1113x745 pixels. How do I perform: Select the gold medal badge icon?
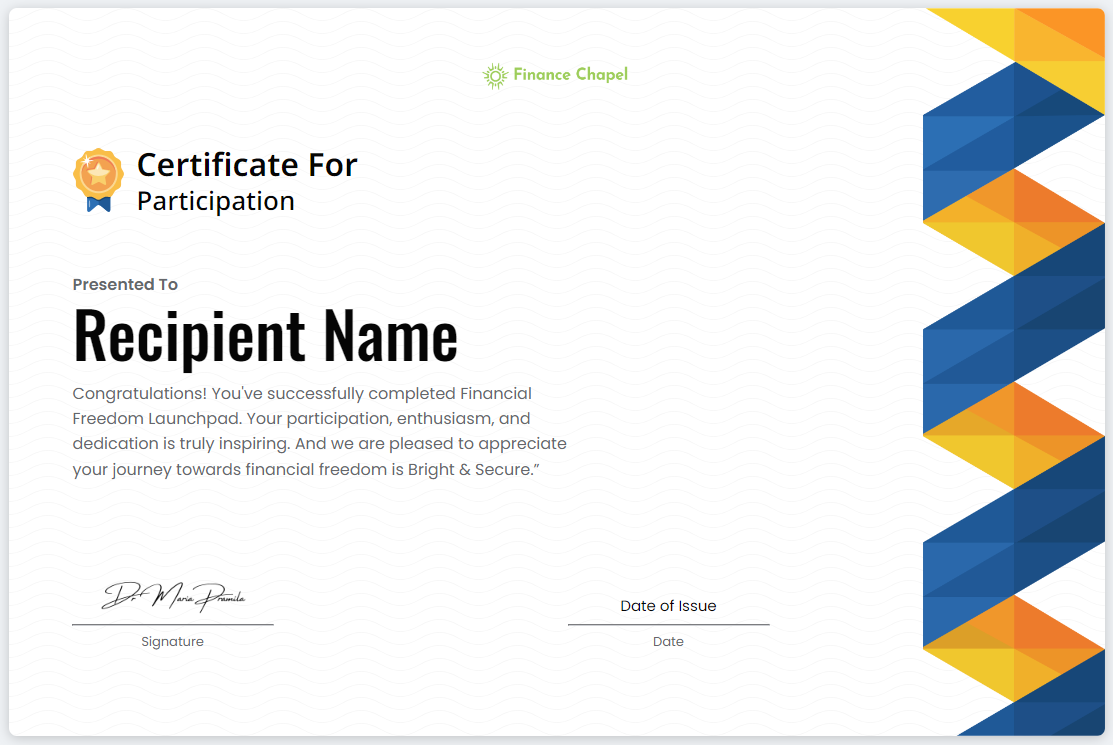tap(98, 173)
